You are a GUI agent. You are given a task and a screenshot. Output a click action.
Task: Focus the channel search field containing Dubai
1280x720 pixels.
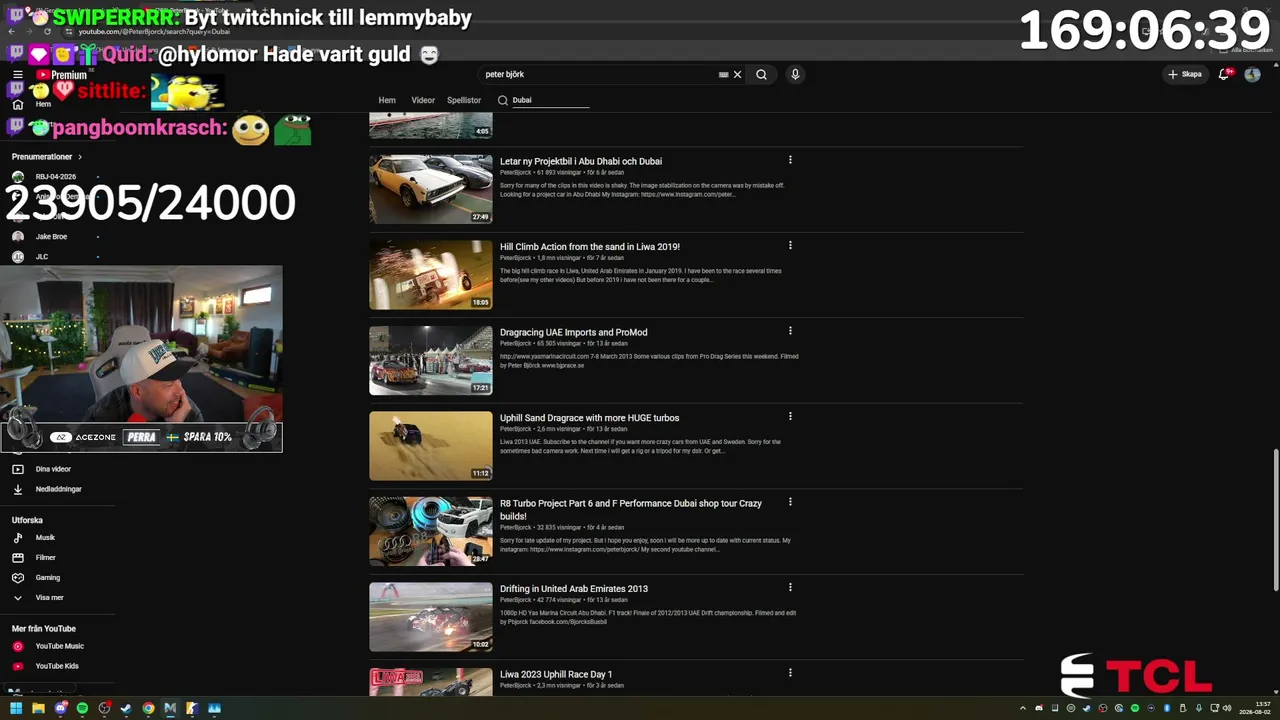[550, 100]
